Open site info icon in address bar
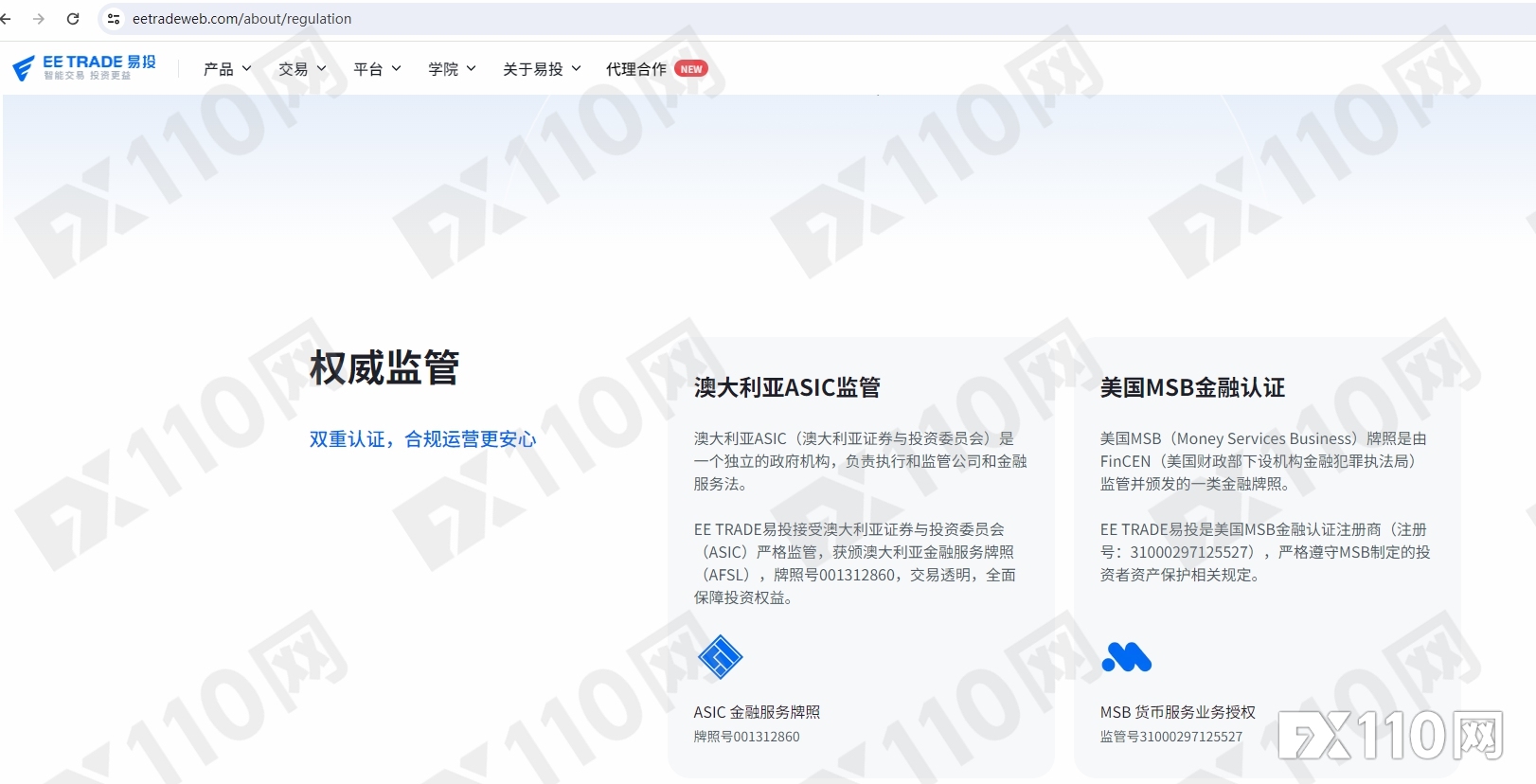The width and height of the screenshot is (1536, 784). point(114,19)
